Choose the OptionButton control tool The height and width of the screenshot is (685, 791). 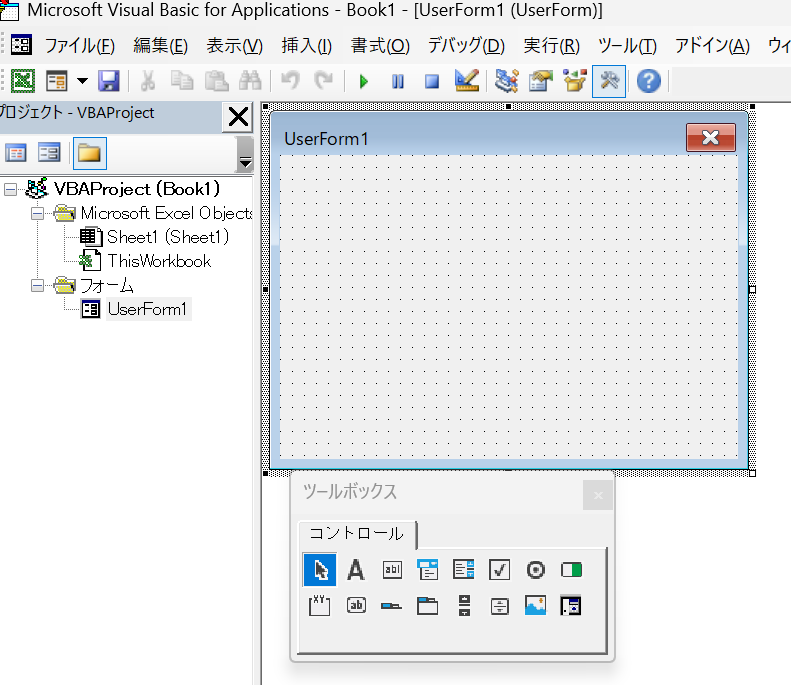[535, 570]
